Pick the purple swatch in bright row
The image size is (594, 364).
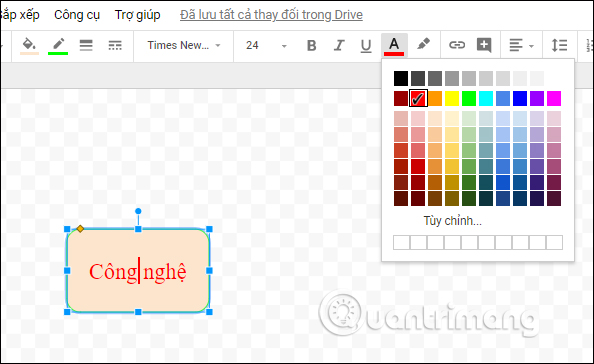click(x=537, y=98)
